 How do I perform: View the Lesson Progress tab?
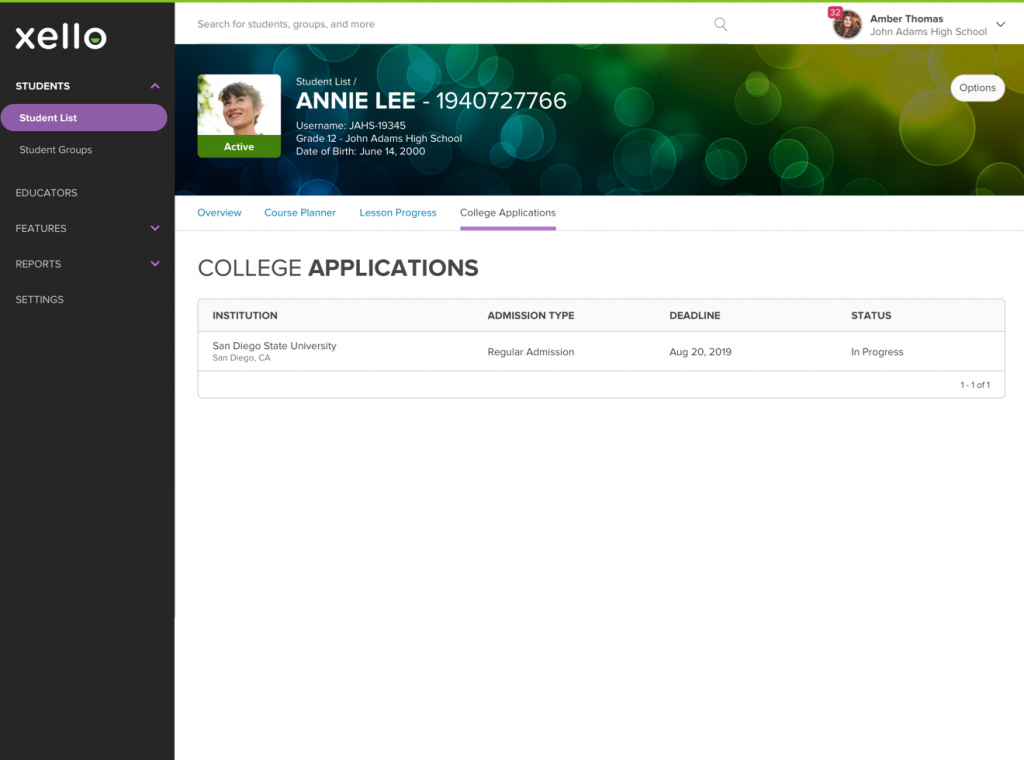(x=397, y=212)
